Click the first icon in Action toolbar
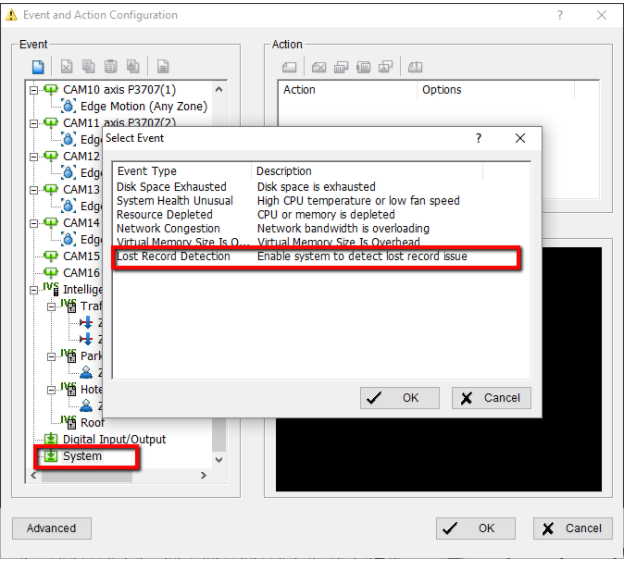Viewport: 626px width, 561px height. coord(290,67)
